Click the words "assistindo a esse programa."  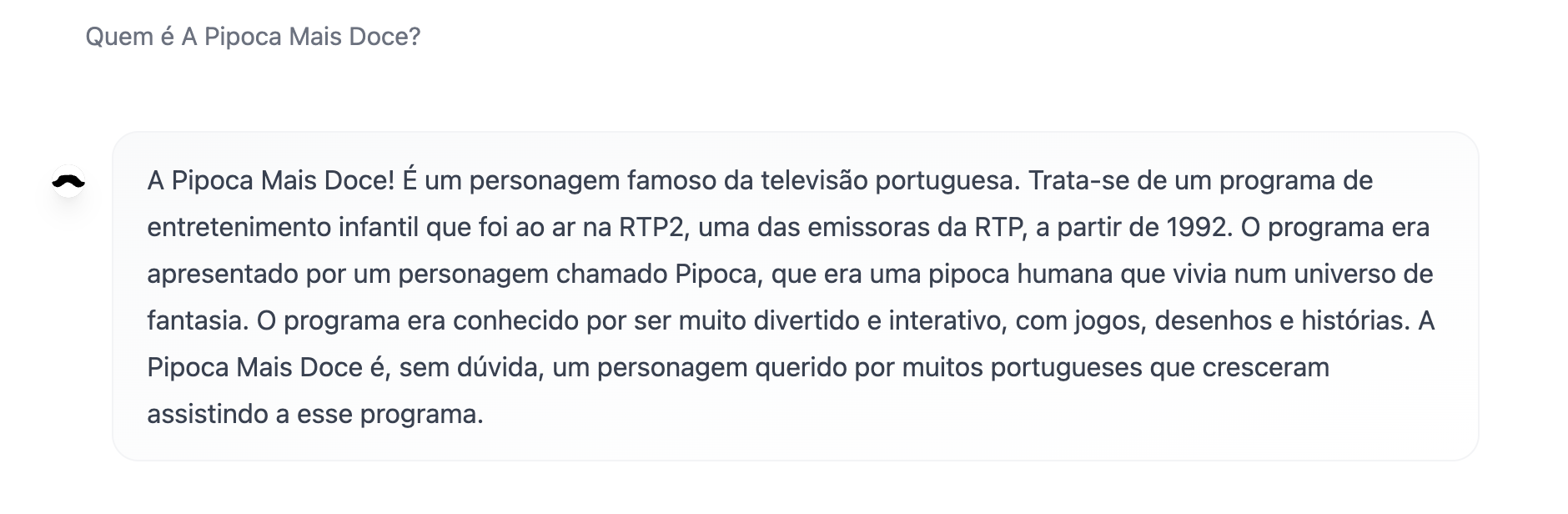tap(315, 415)
